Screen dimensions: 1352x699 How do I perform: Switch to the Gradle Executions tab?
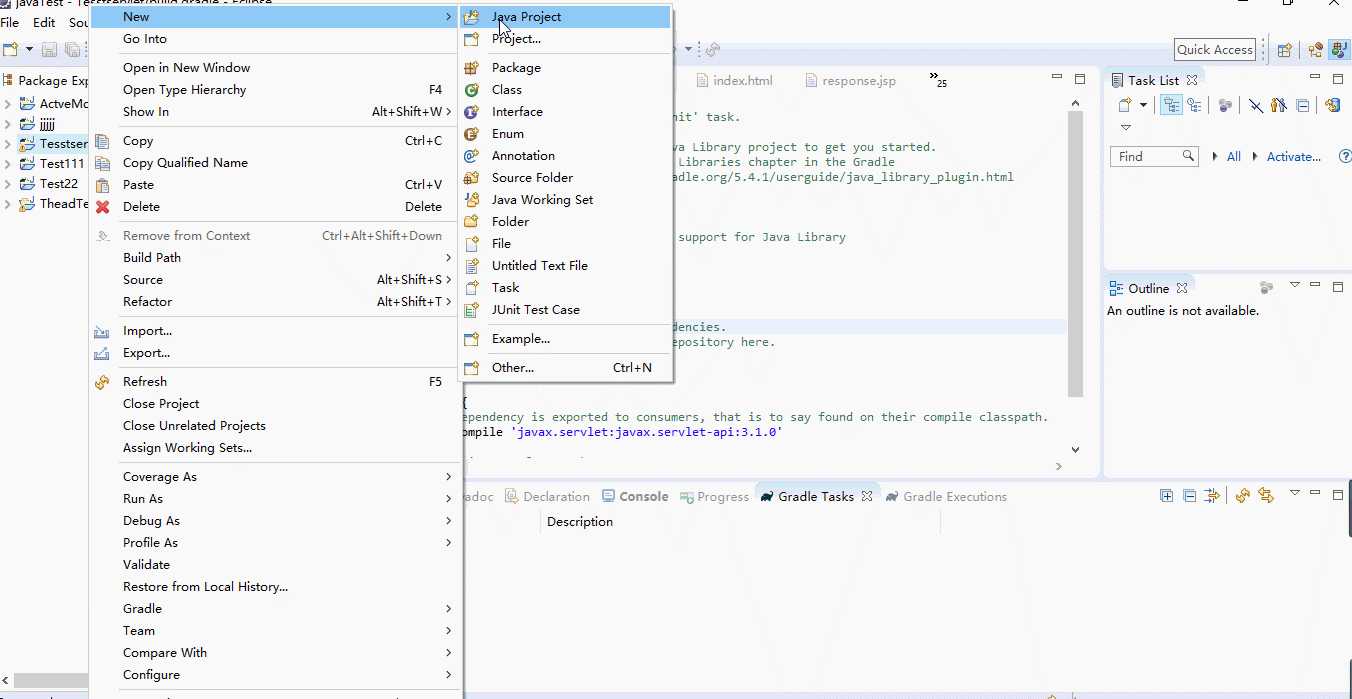(945, 497)
